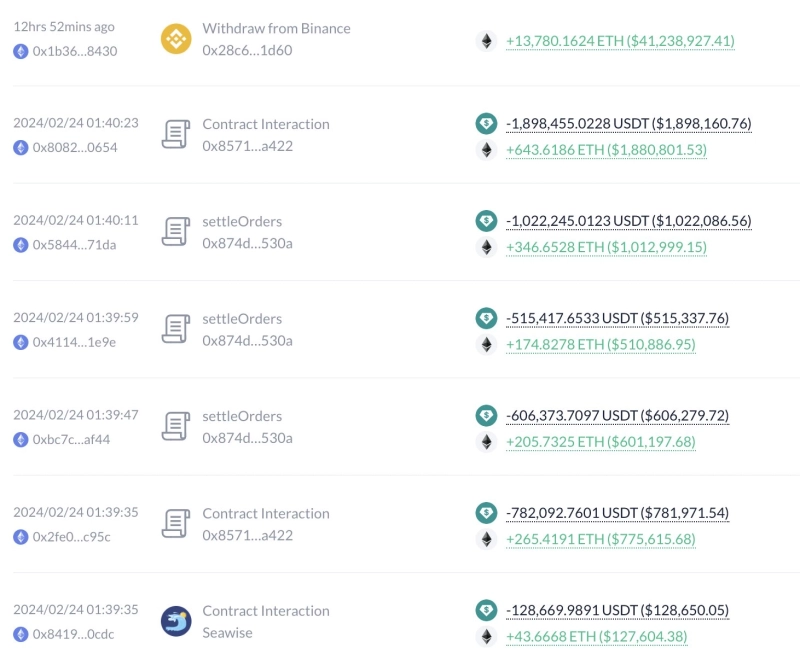Open the +643.6186 ETH amount link
The width and height of the screenshot is (800, 665).
(606, 150)
